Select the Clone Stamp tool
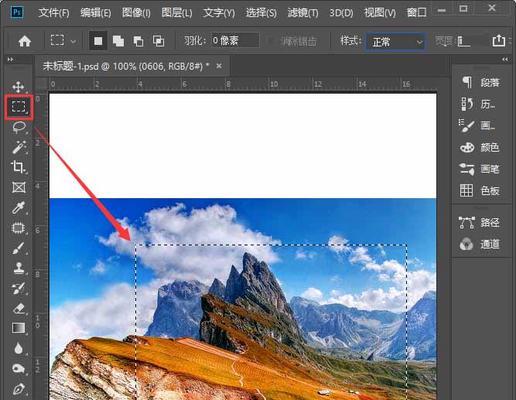516x400 pixels. pyautogui.click(x=18, y=268)
